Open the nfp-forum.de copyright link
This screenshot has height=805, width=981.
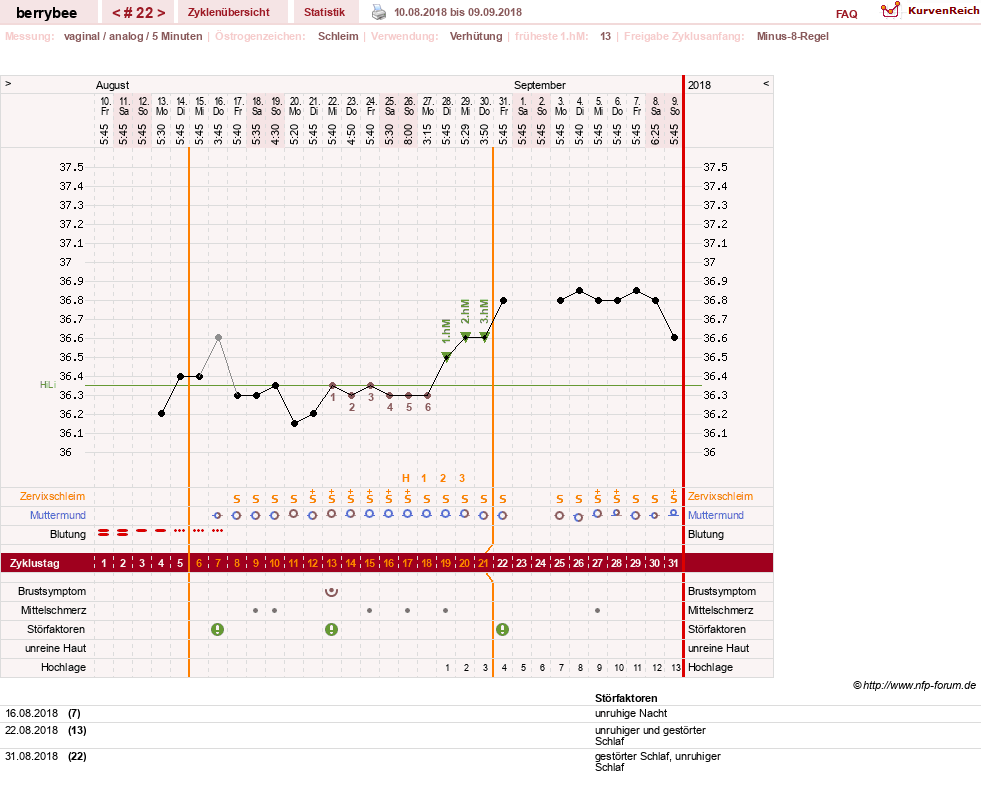(914, 685)
